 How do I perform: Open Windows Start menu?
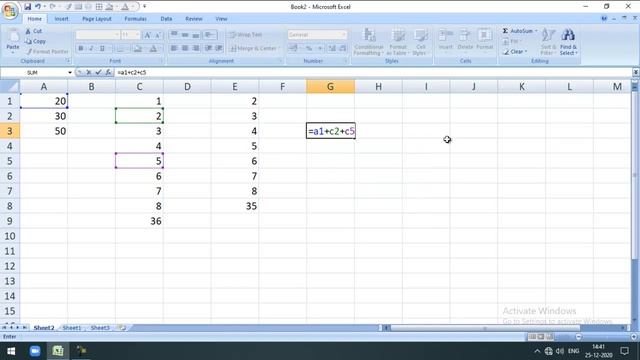pos(11,351)
